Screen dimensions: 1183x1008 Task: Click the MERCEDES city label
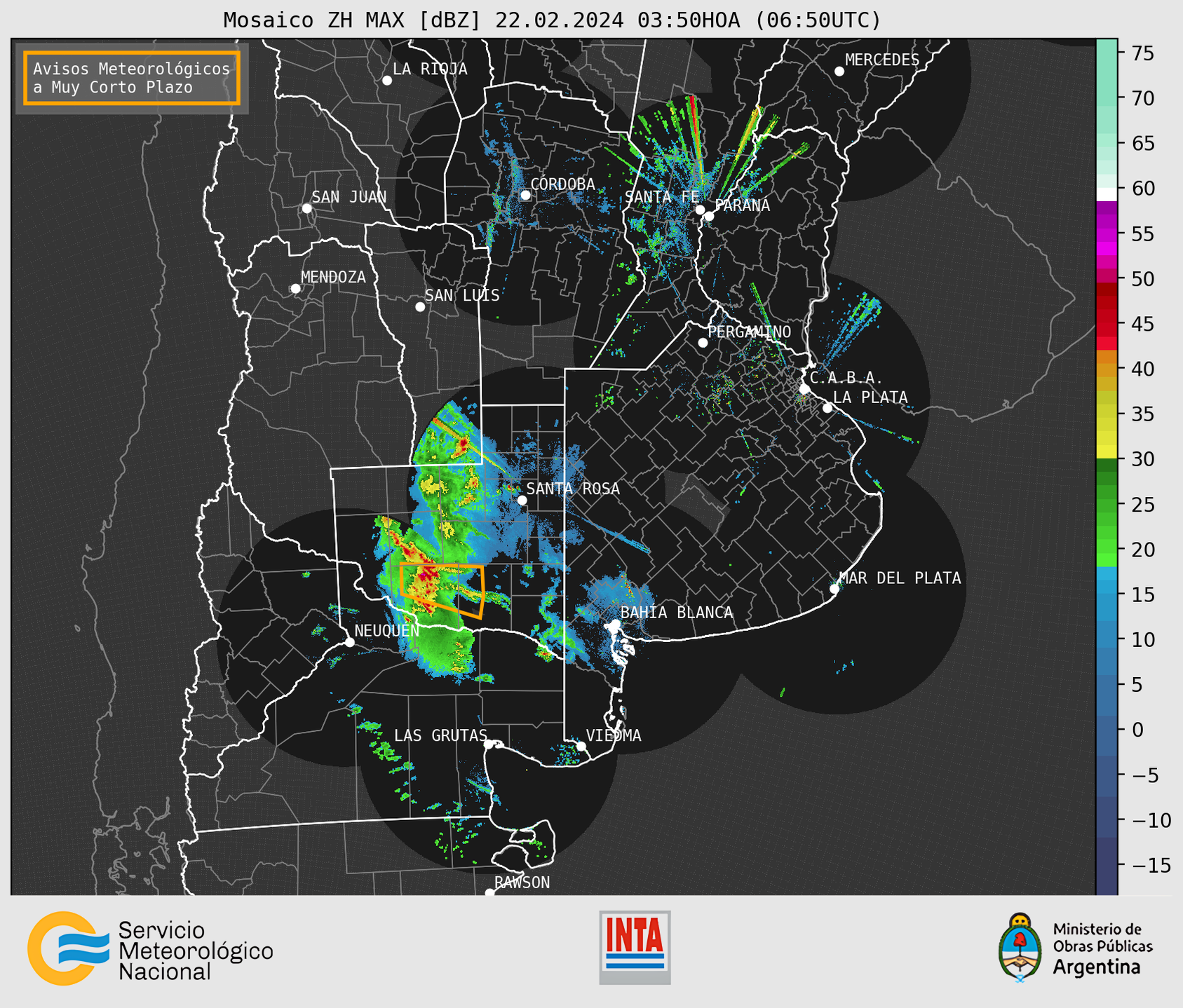click(882, 60)
